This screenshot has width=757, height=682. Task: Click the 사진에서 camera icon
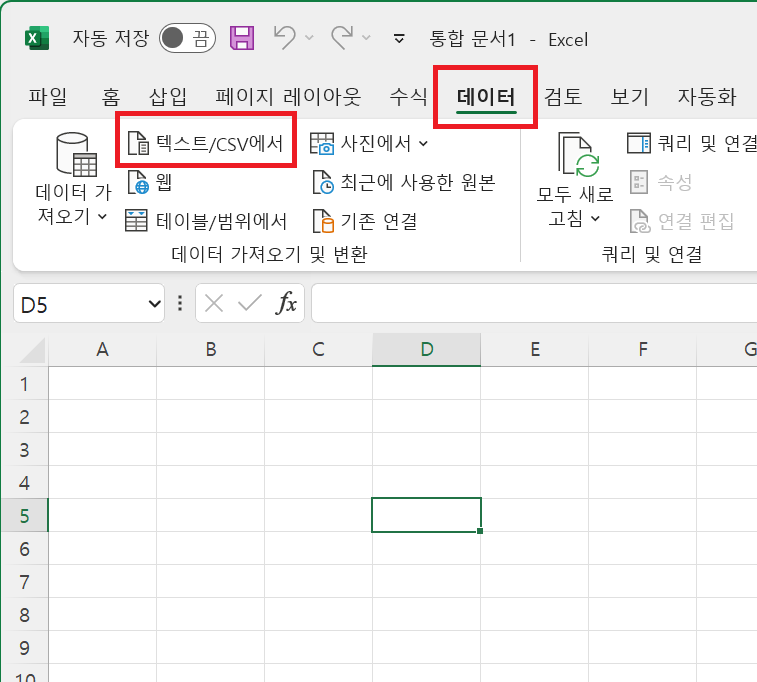click(x=322, y=143)
